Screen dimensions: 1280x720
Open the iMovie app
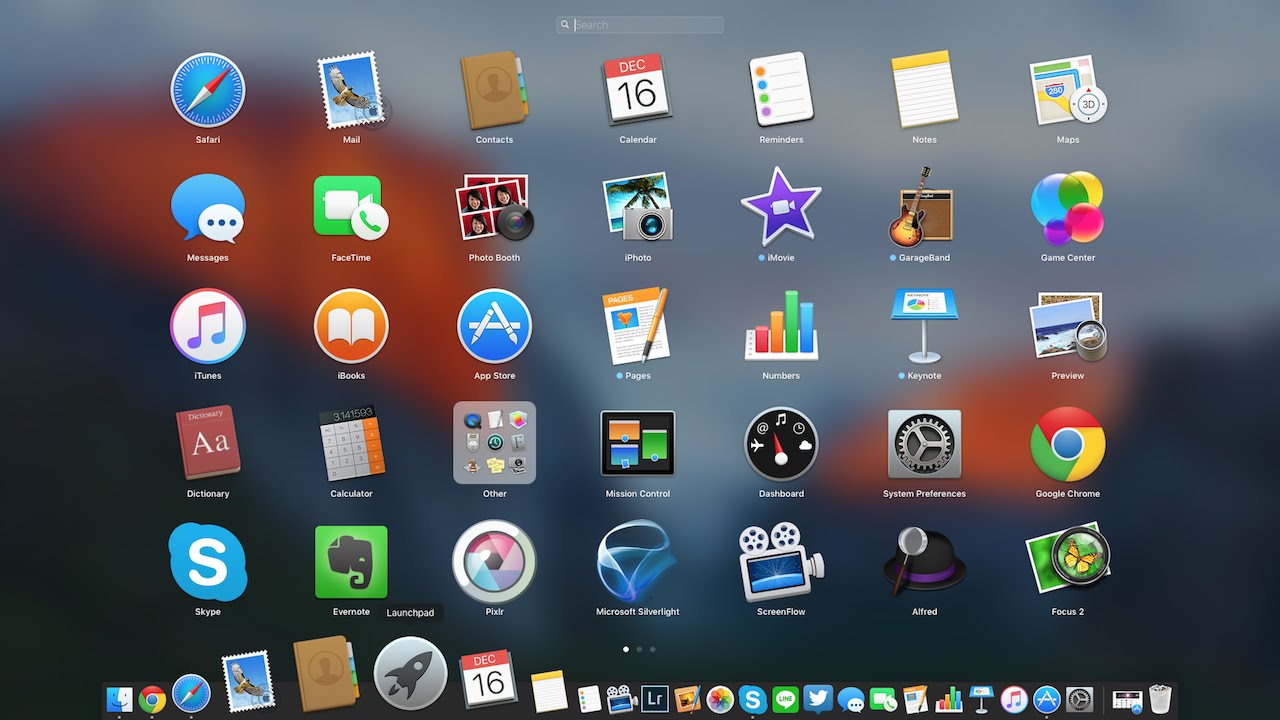(781, 208)
